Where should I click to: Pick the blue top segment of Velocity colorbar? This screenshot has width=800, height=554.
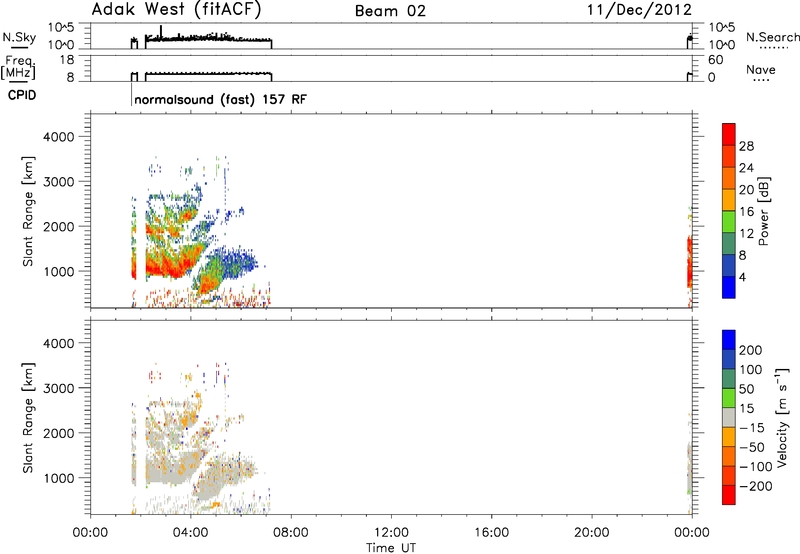[x=729, y=340]
